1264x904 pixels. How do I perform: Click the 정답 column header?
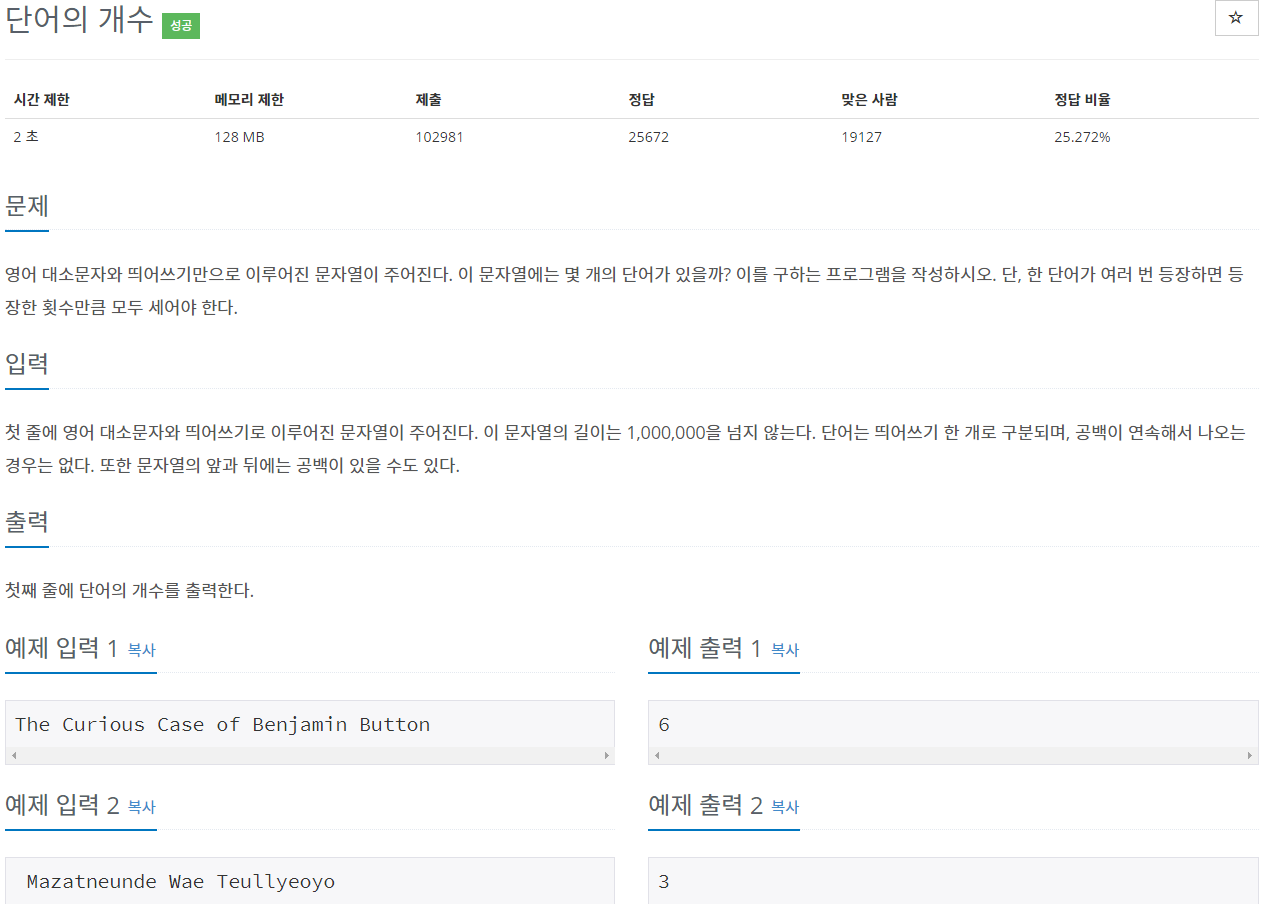tap(641, 100)
